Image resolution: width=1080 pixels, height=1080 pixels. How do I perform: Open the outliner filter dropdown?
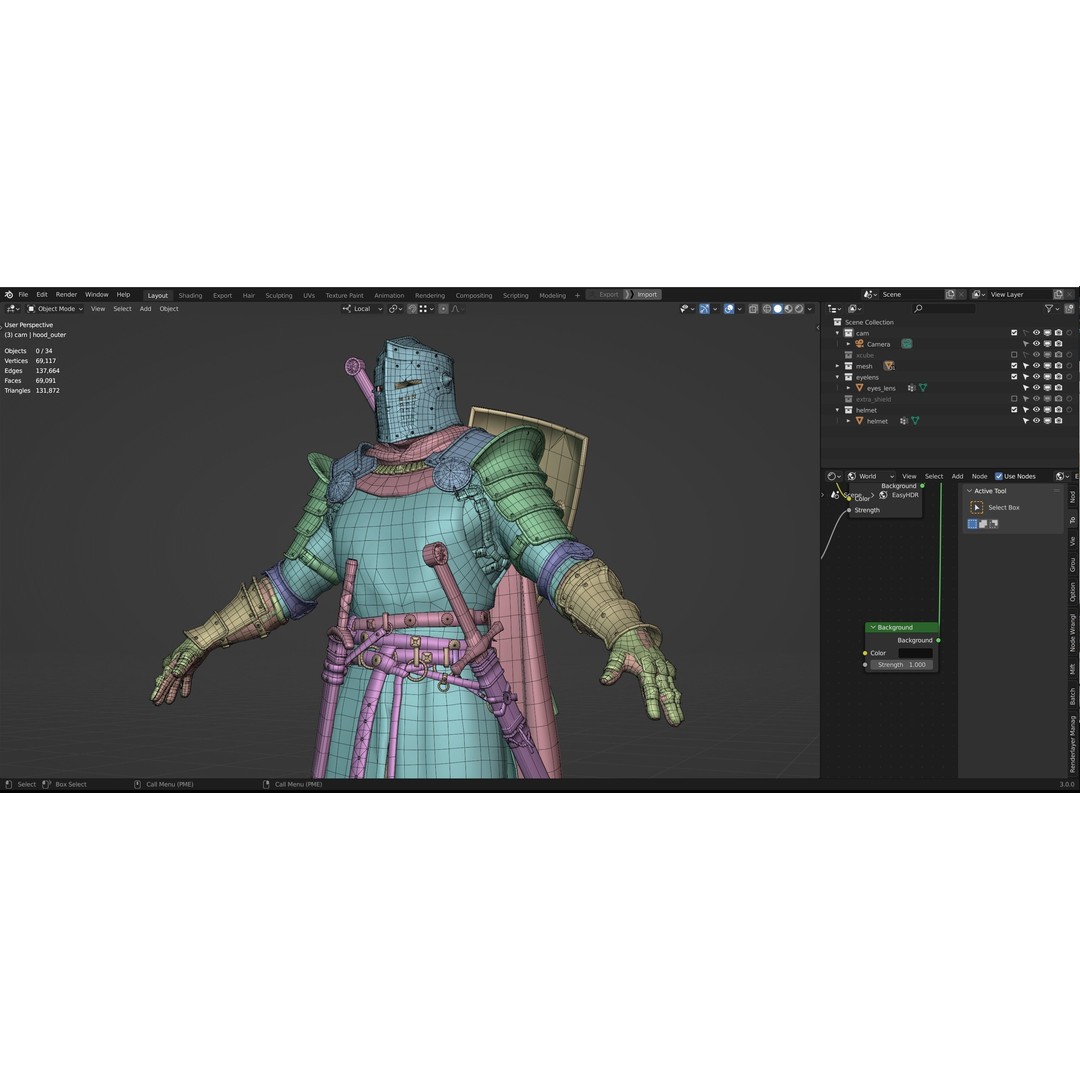click(x=1051, y=309)
